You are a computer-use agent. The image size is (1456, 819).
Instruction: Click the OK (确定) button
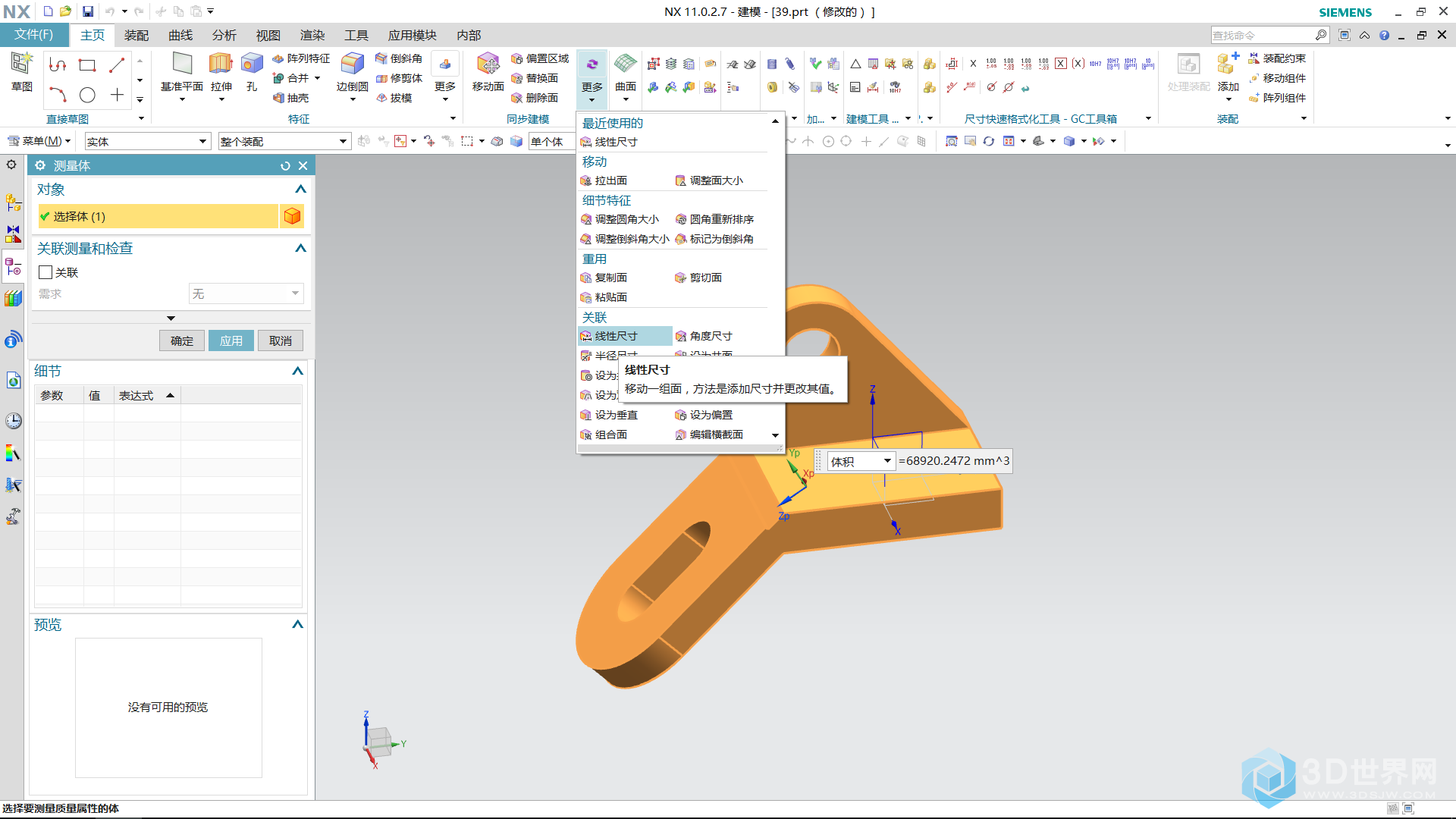(182, 341)
